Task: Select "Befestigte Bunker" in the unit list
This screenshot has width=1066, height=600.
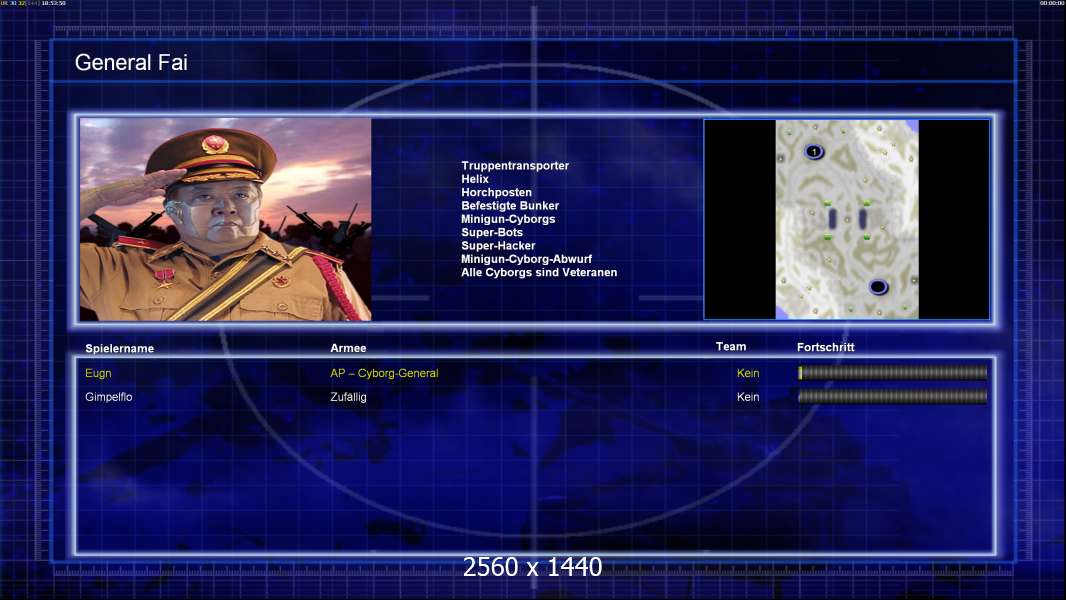Action: (510, 206)
